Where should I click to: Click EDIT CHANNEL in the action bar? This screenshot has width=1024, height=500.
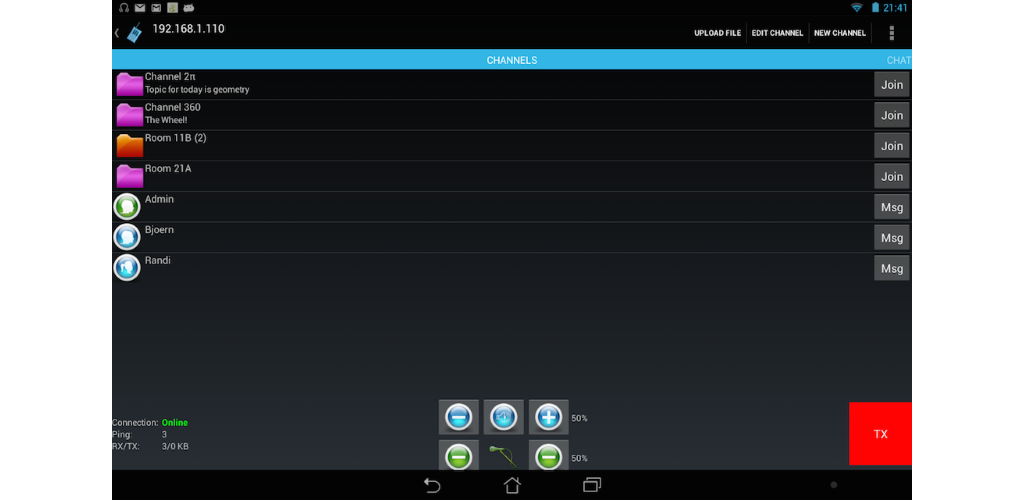[x=777, y=33]
